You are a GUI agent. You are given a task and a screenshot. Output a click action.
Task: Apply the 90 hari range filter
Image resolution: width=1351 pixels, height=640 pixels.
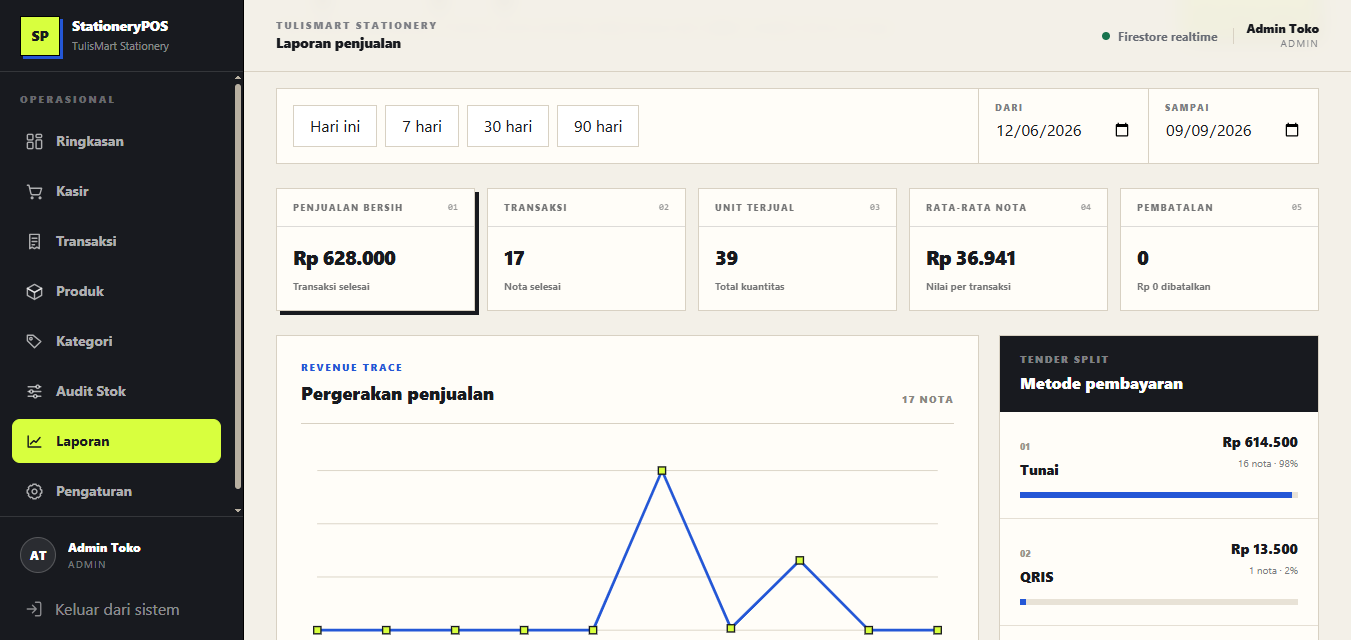(598, 126)
